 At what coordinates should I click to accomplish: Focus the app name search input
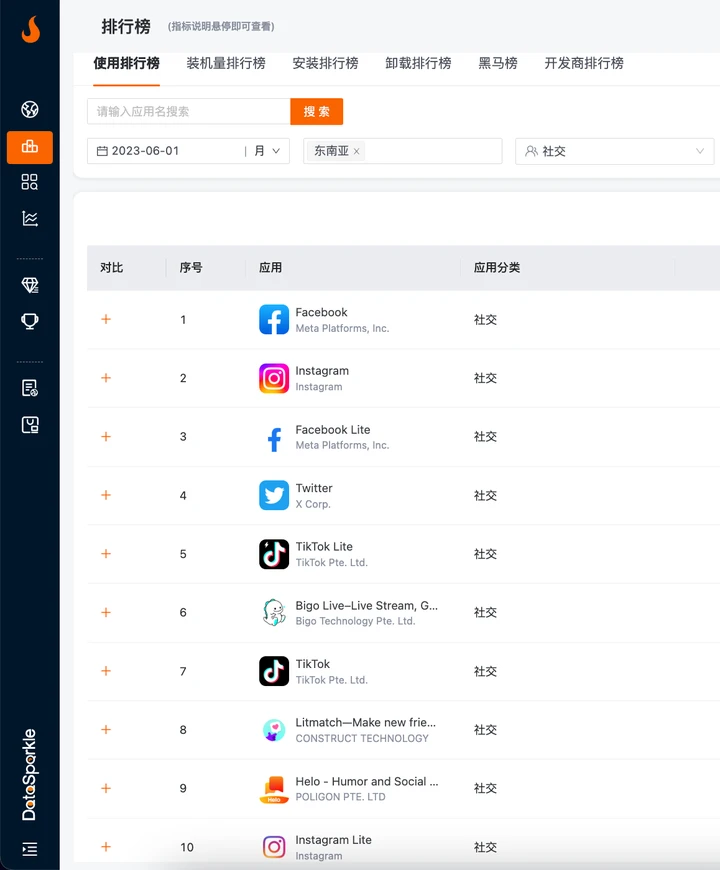coord(189,112)
